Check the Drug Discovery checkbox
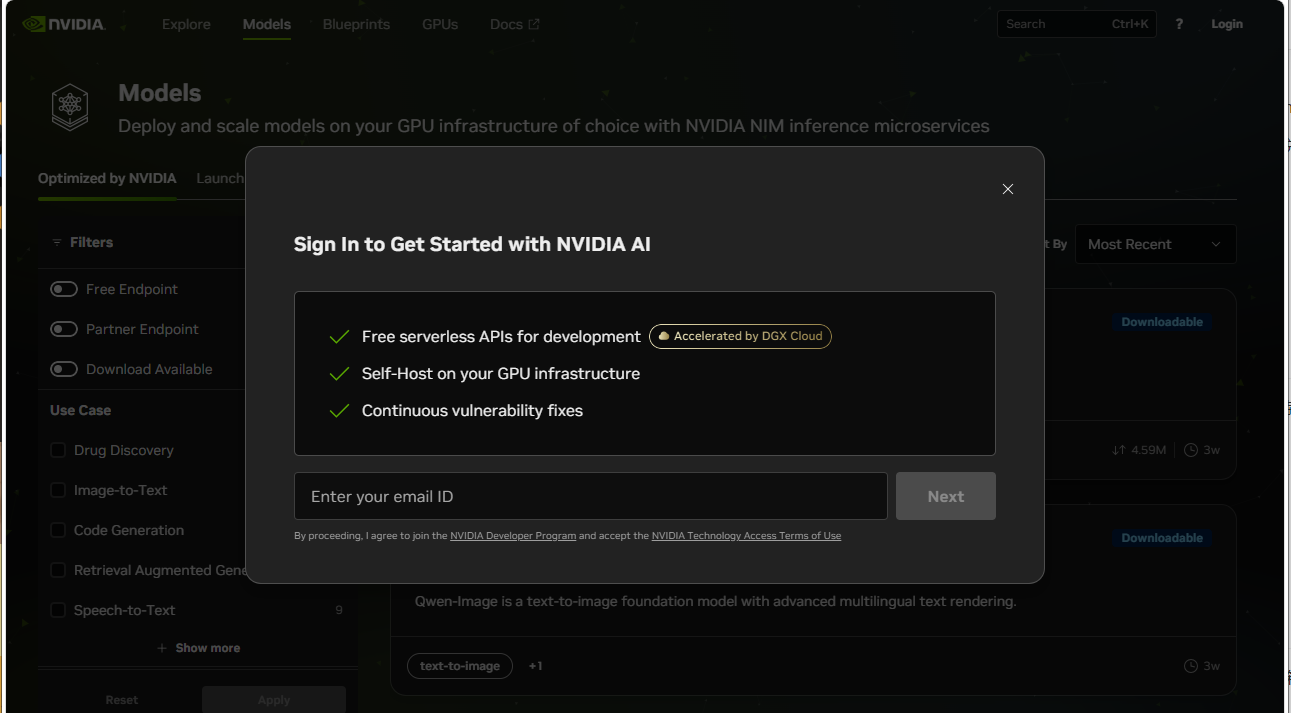Viewport: 1291px width, 713px height. [x=58, y=450]
